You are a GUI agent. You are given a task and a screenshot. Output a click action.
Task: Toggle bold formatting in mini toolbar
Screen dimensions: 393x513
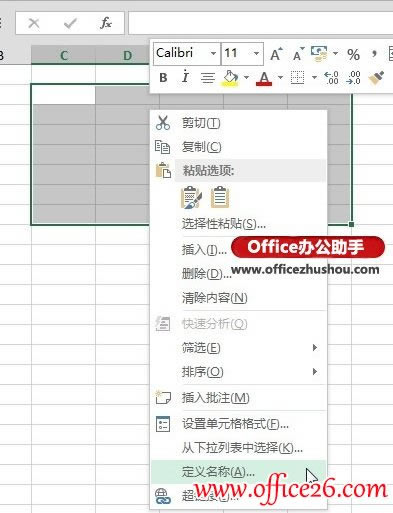163,78
